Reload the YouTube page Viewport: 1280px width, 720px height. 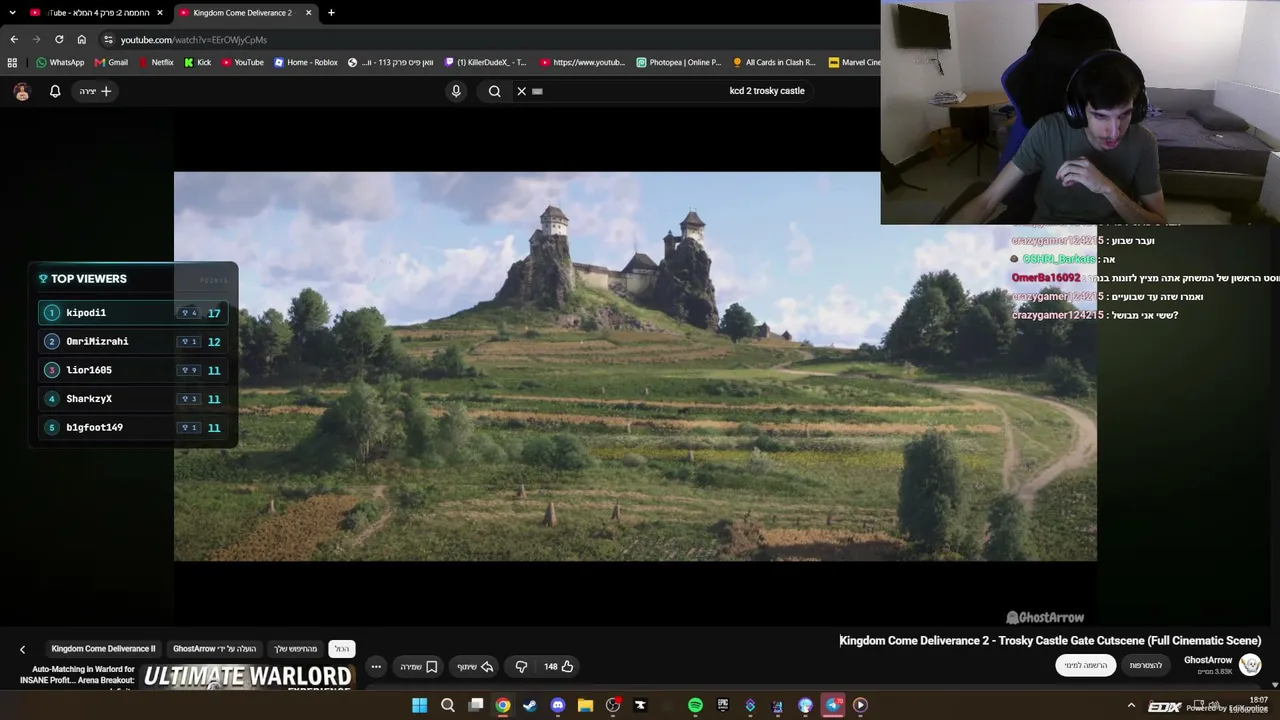click(x=59, y=39)
